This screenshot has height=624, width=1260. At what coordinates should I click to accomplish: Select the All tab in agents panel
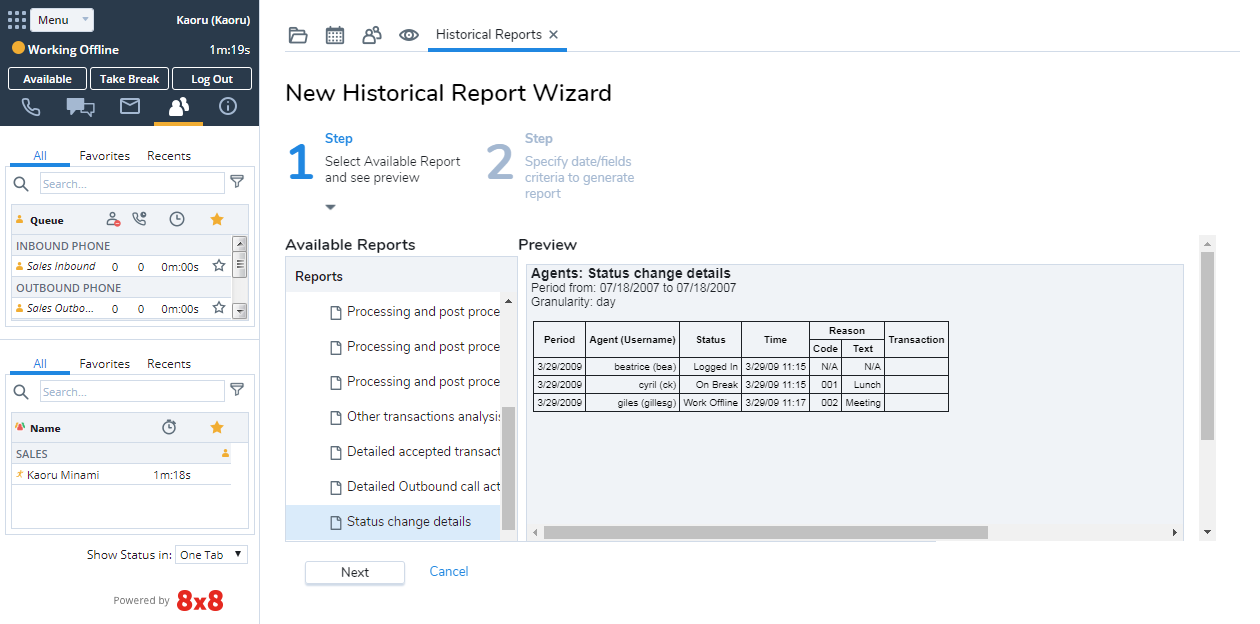pos(40,364)
